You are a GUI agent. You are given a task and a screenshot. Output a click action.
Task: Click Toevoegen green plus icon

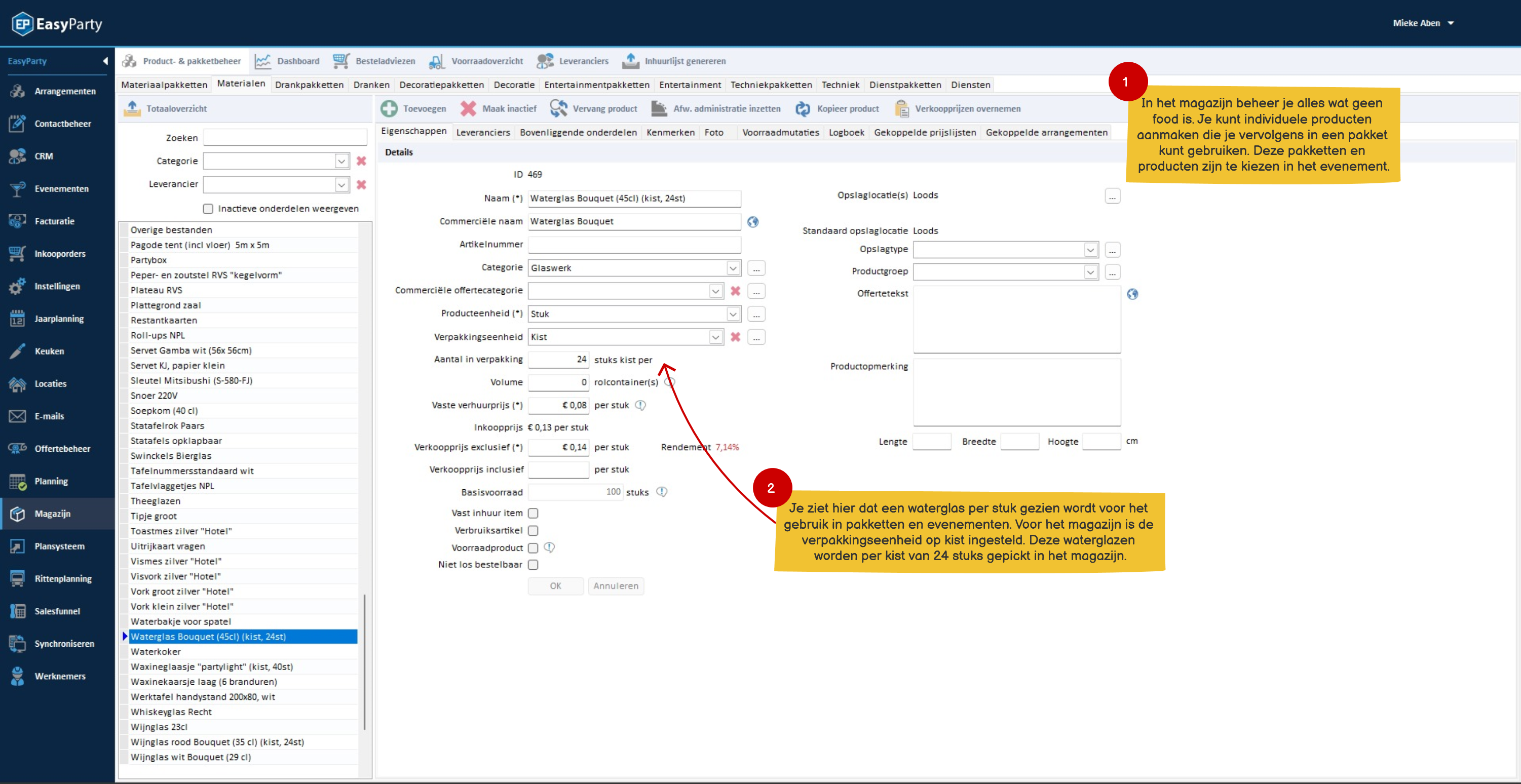[389, 108]
